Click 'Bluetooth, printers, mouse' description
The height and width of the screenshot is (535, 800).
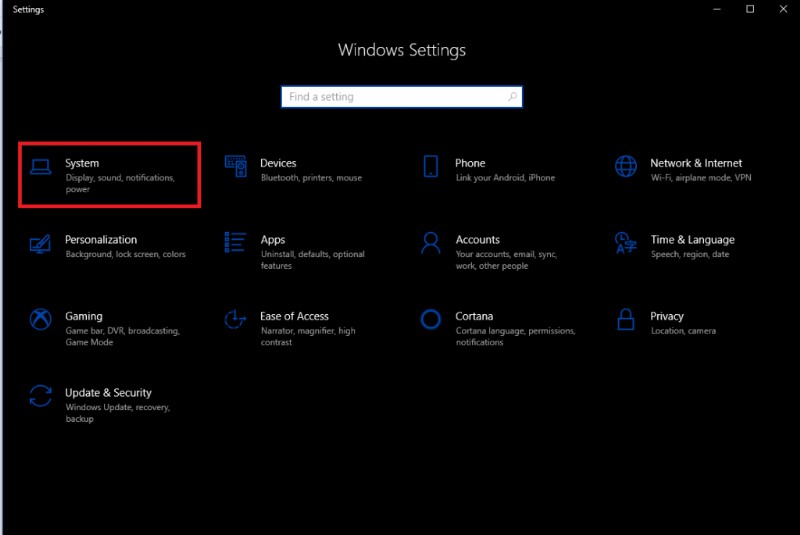(x=311, y=177)
